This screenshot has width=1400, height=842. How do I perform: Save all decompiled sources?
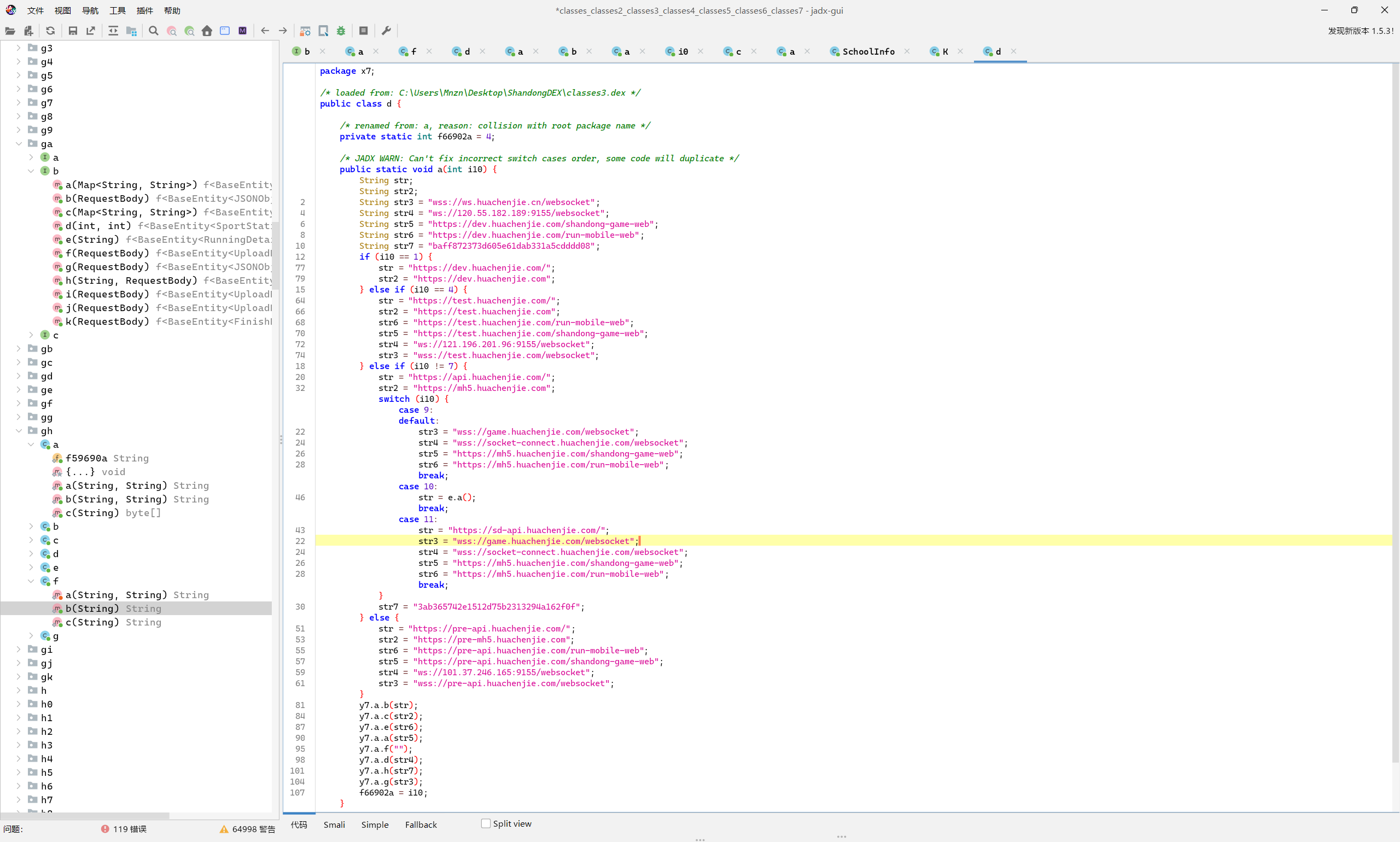tap(73, 31)
